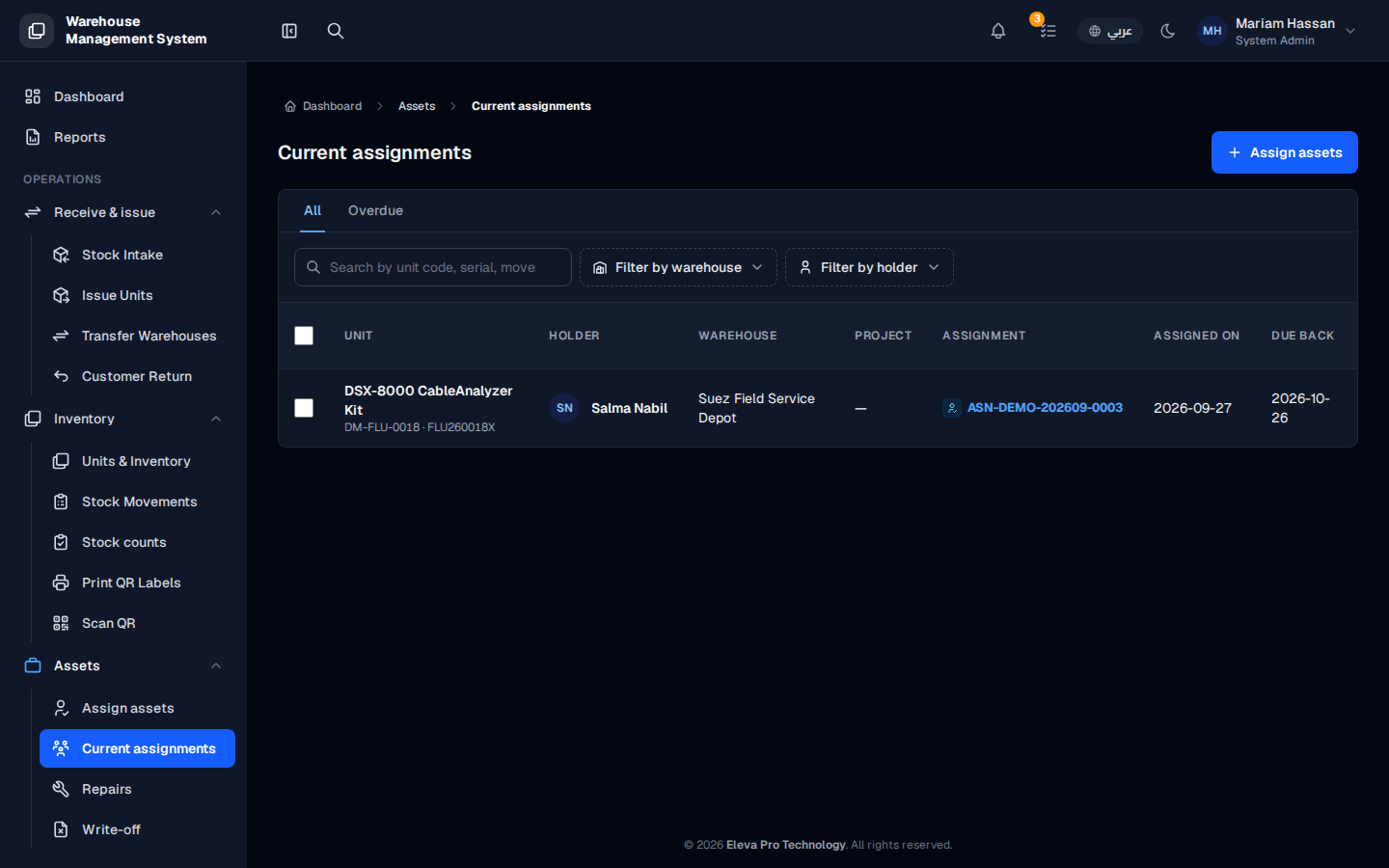Image resolution: width=1389 pixels, height=868 pixels.
Task: Click the assigned date 2026-09-27
Action: tap(1192, 408)
